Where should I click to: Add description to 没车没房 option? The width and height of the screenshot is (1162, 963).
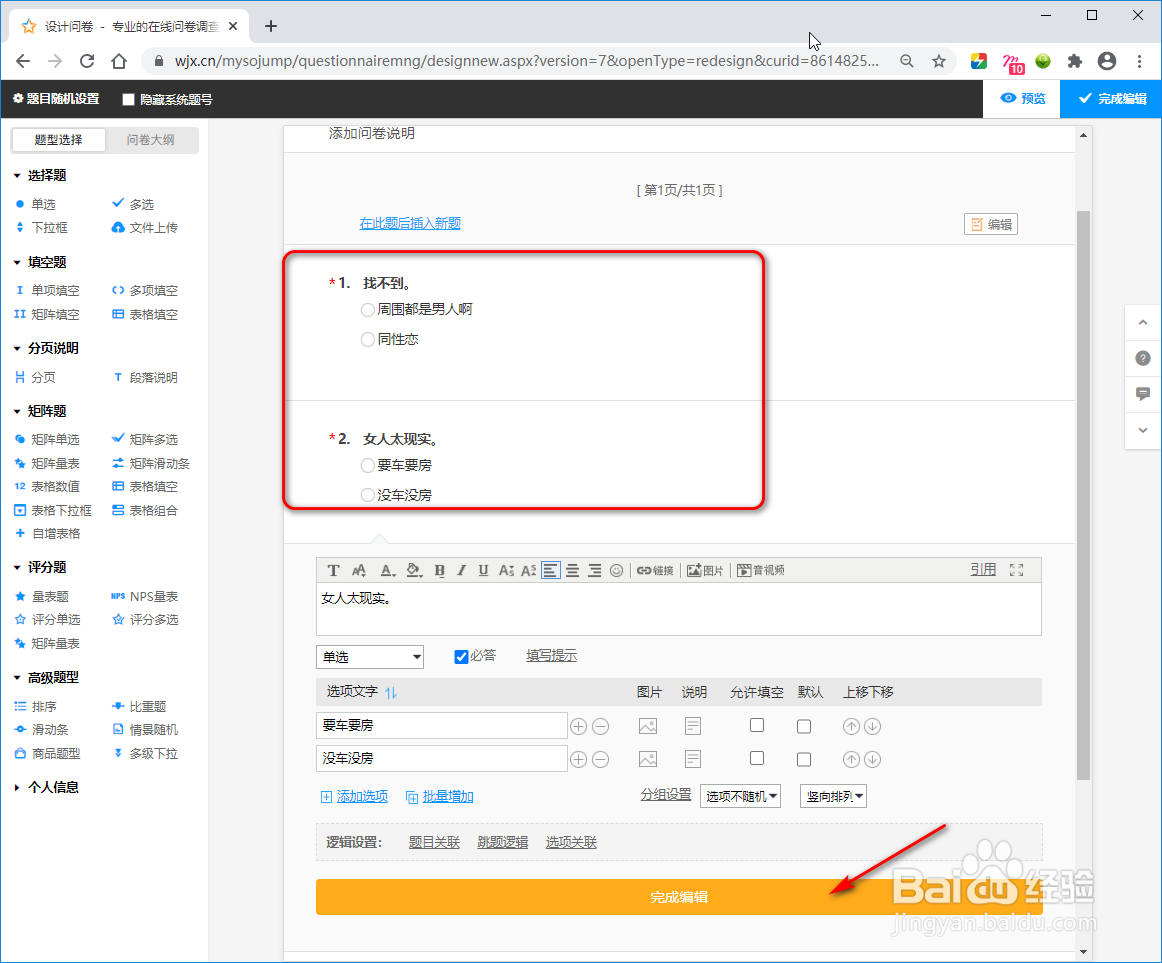point(693,759)
